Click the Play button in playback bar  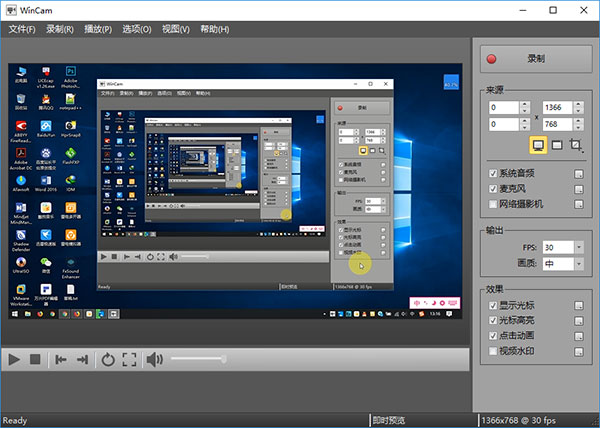click(x=15, y=359)
